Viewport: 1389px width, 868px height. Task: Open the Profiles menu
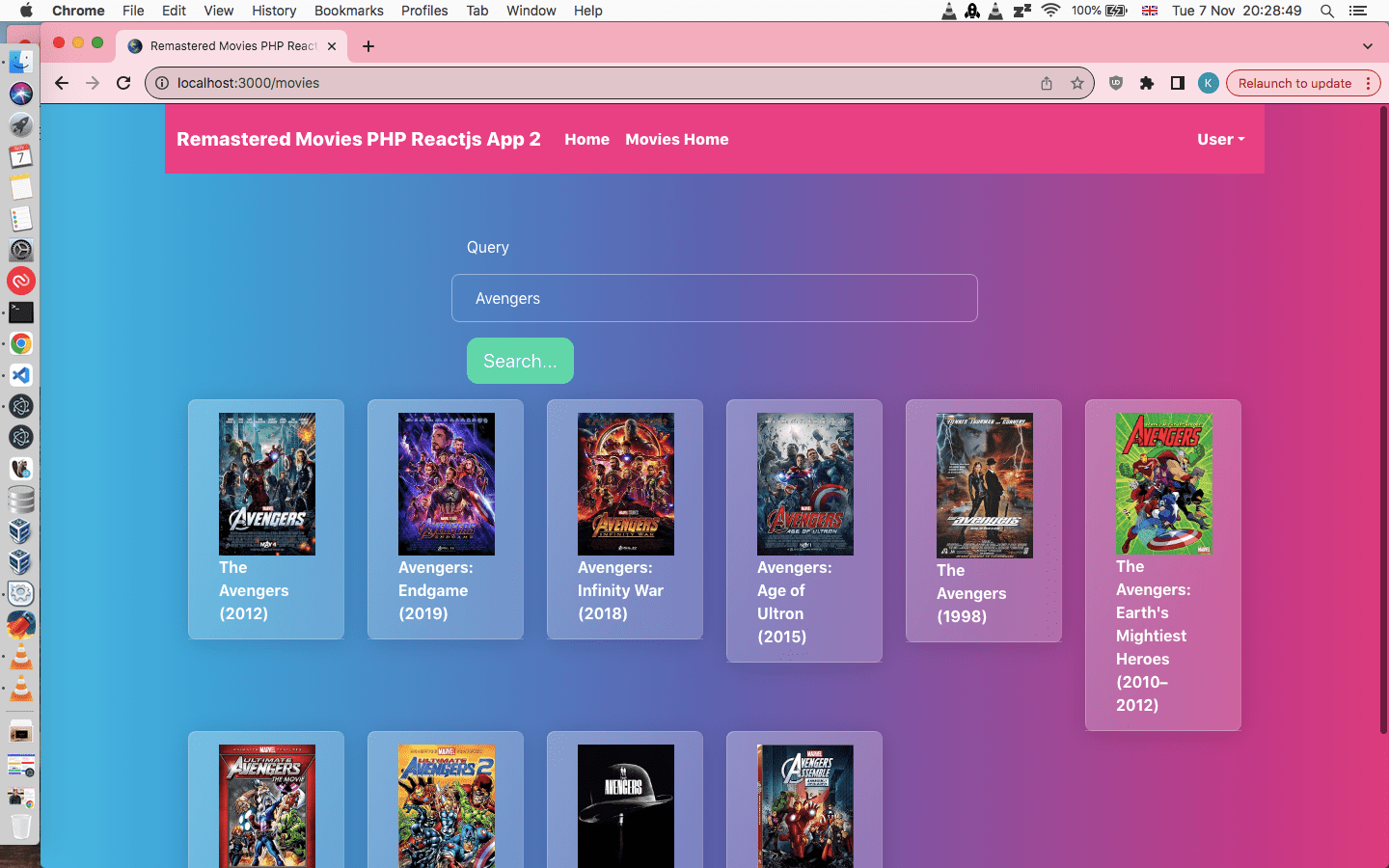tap(424, 11)
